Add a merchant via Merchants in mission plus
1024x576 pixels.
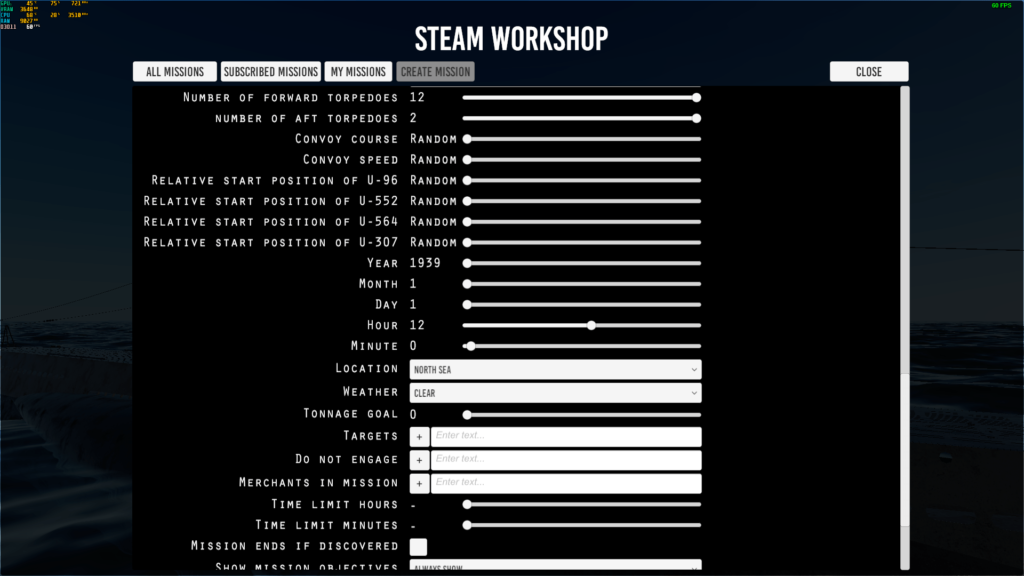pos(419,484)
